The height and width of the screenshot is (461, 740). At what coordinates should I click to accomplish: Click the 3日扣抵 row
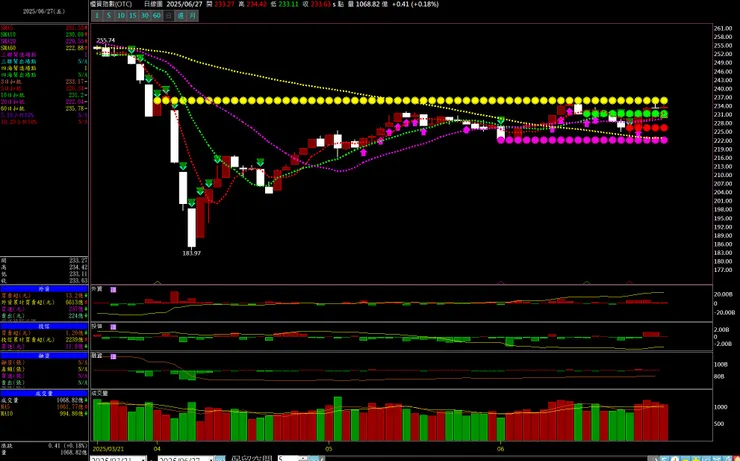[x=44, y=82]
